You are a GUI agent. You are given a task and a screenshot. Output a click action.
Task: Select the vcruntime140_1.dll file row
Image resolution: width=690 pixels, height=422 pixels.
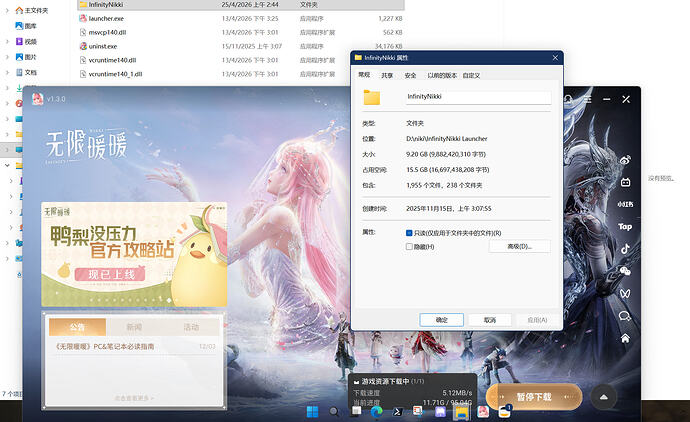point(241,74)
